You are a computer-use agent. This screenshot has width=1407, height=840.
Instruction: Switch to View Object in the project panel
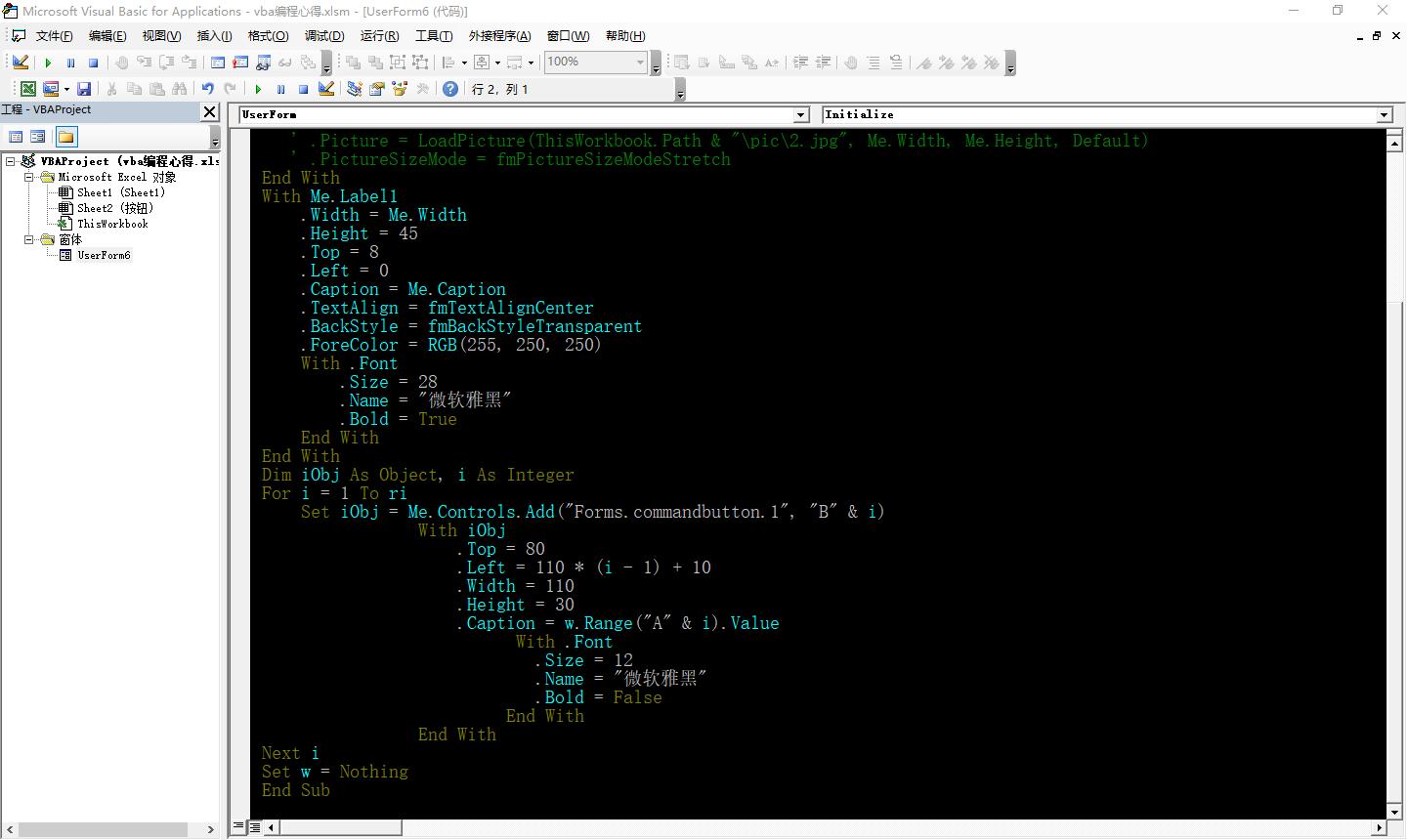tap(38, 137)
